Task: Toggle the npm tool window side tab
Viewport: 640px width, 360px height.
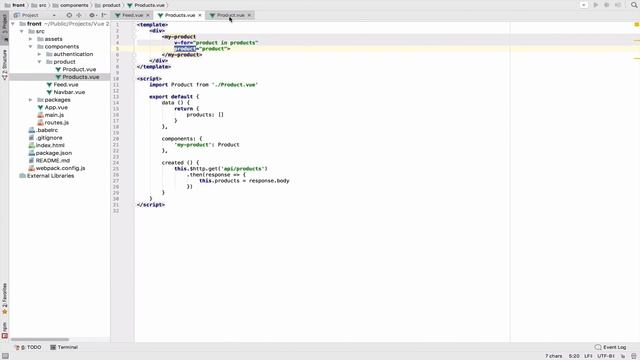Action: [x=4, y=330]
